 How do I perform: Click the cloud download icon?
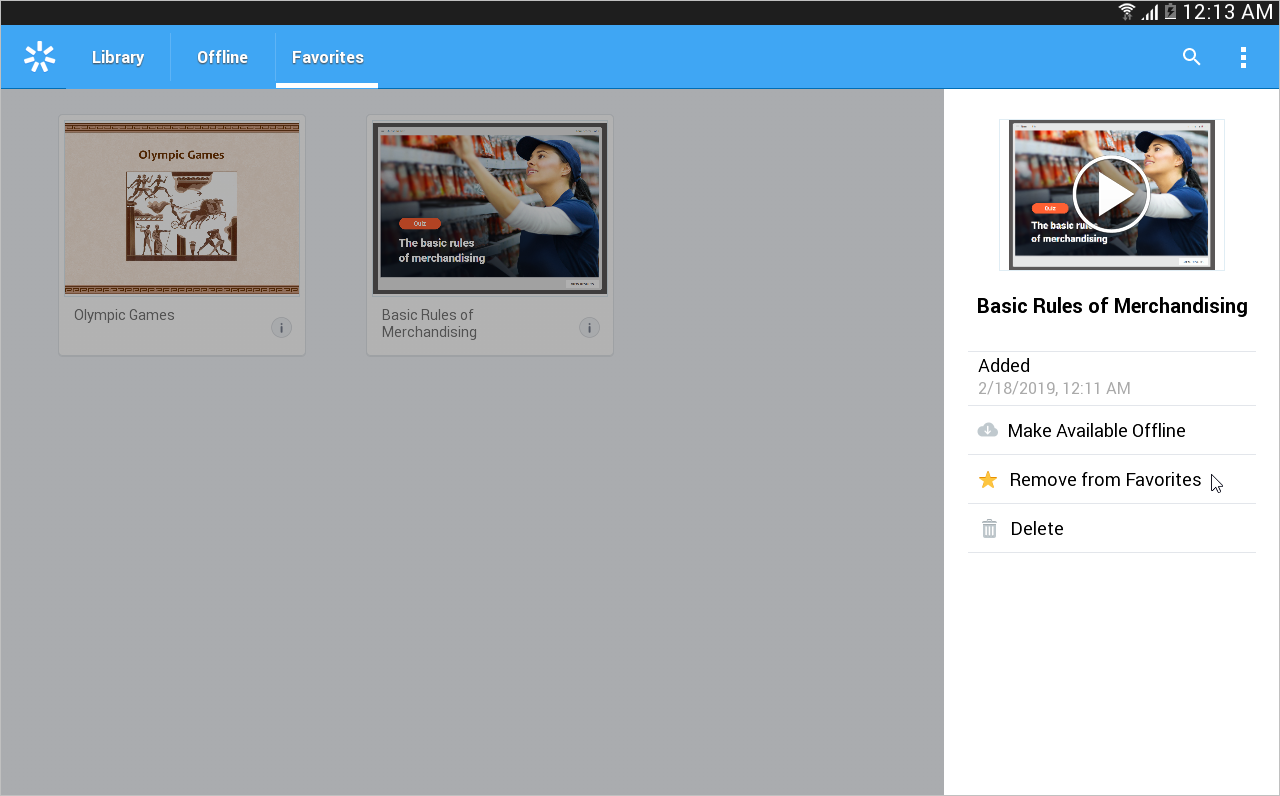[987, 430]
